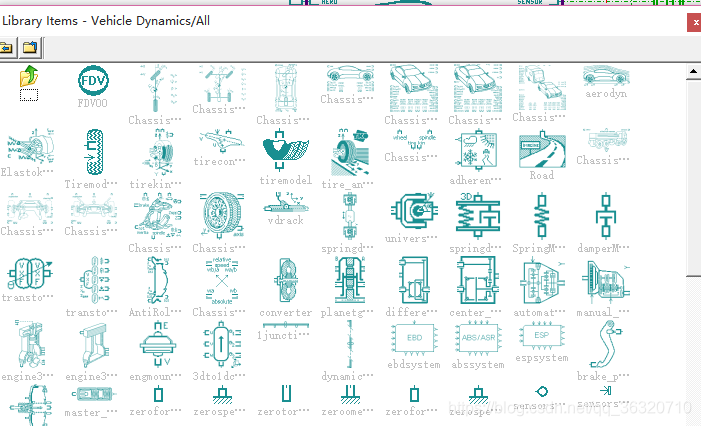Select the zeroome component icon
The height and width of the screenshot is (426, 701).
[x=350, y=394]
